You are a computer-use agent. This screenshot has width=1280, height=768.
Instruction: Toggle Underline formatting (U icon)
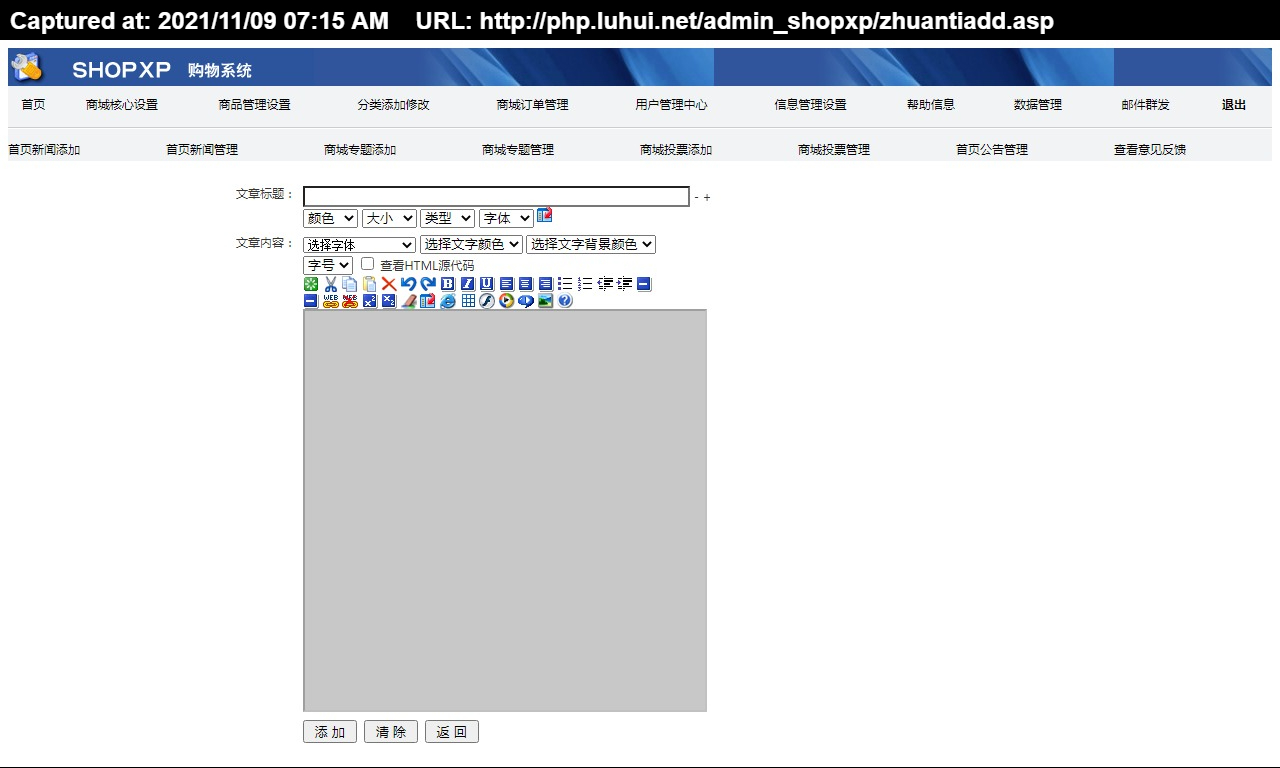point(486,284)
